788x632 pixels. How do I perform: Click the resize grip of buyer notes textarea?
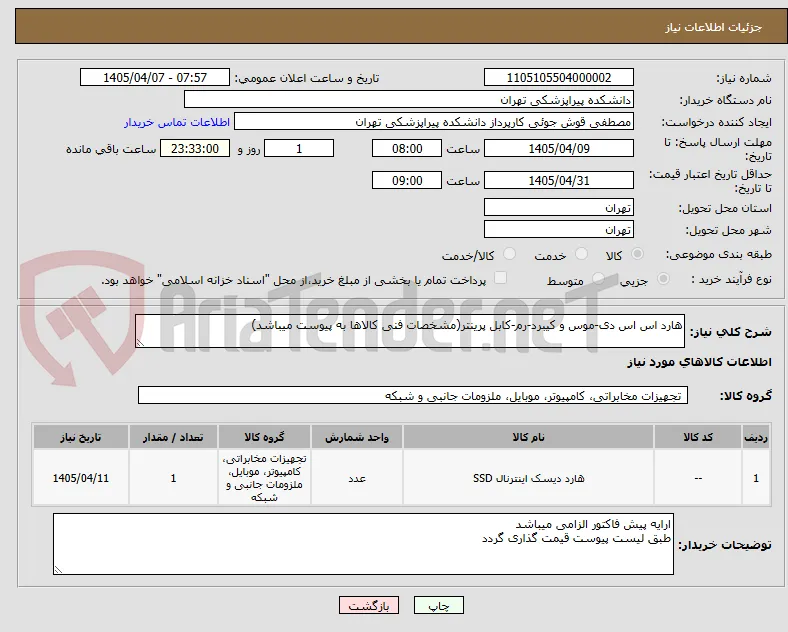(58, 570)
